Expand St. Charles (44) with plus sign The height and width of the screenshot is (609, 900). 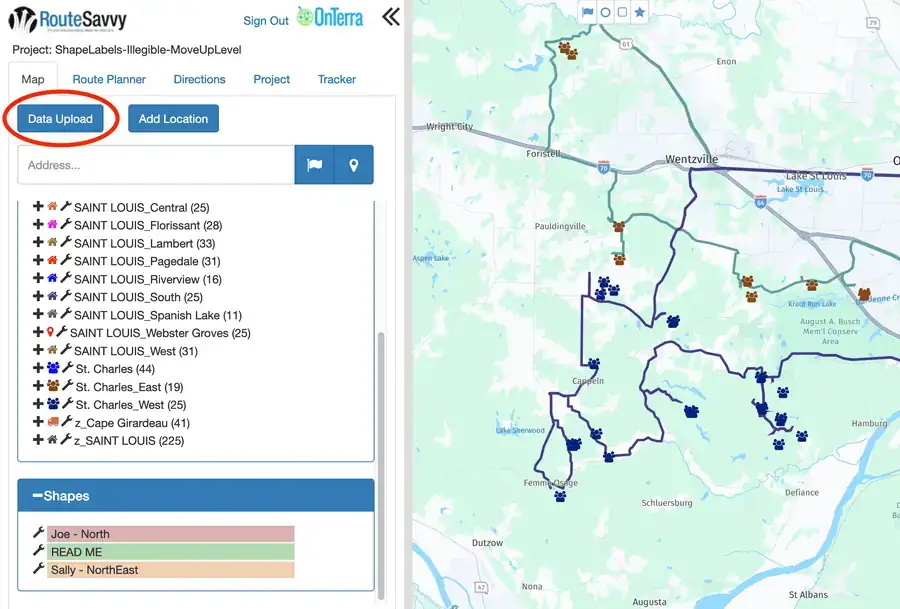click(38, 367)
